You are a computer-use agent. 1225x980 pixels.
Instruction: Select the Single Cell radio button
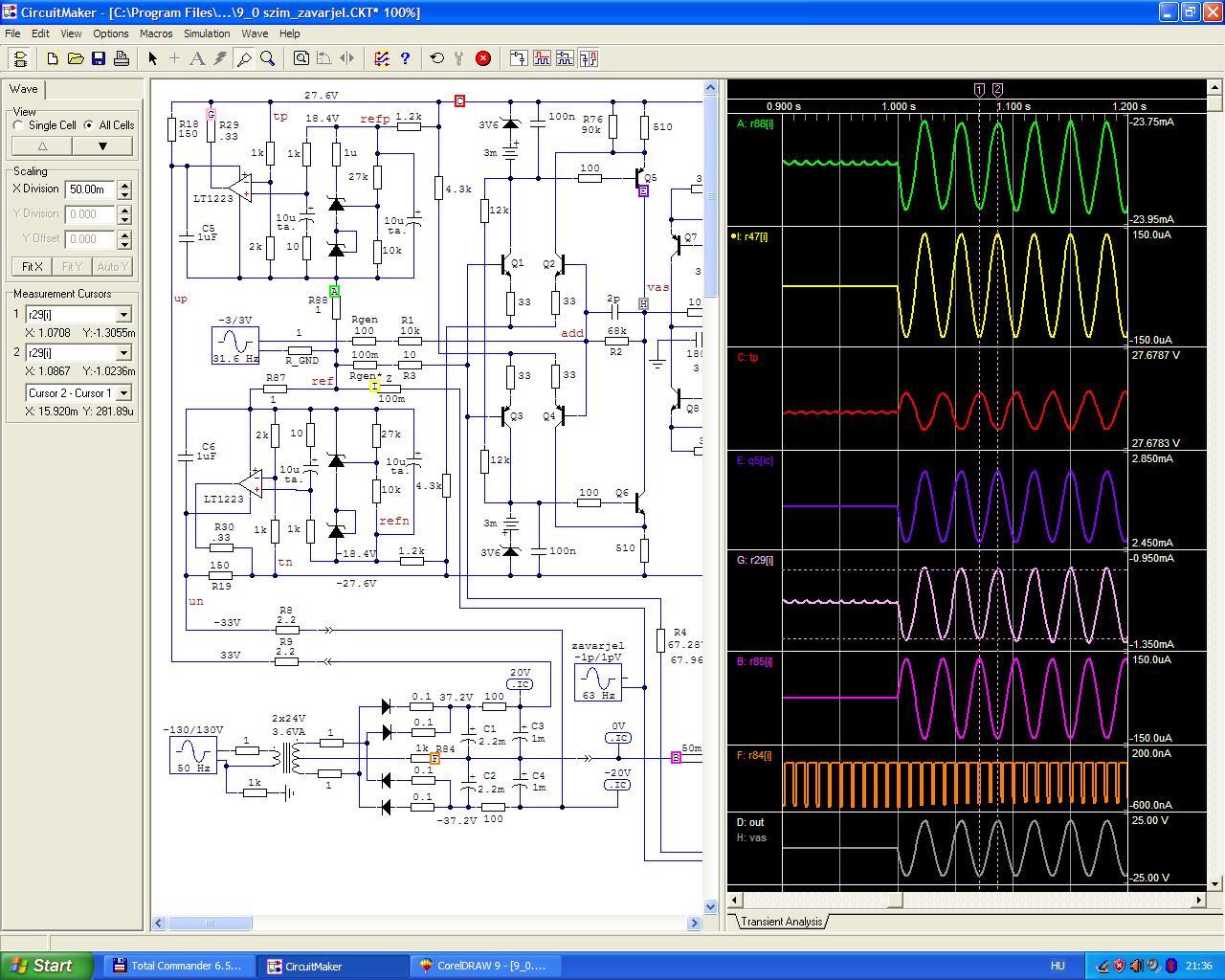click(x=19, y=125)
